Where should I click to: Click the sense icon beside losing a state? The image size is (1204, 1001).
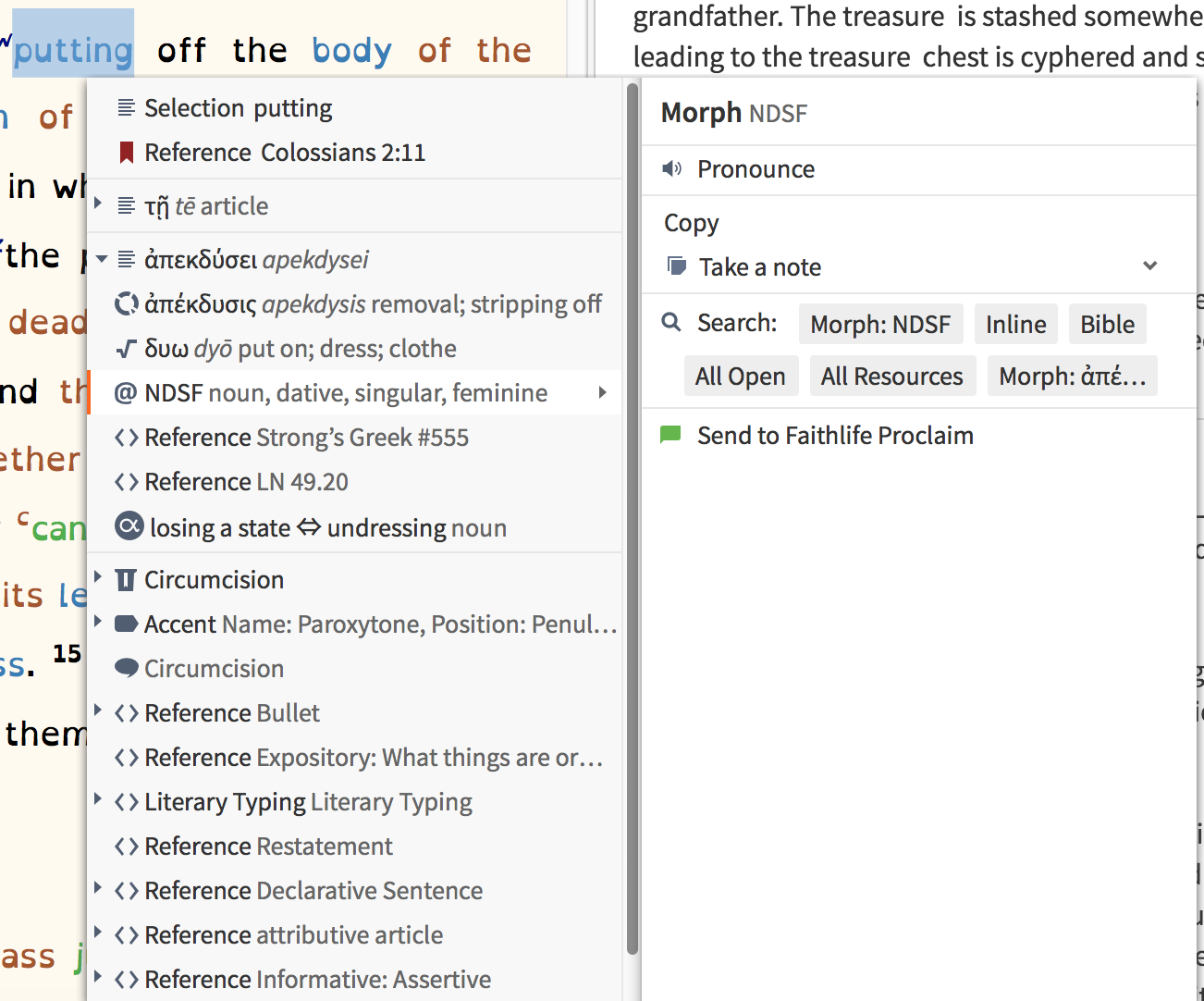(129, 527)
